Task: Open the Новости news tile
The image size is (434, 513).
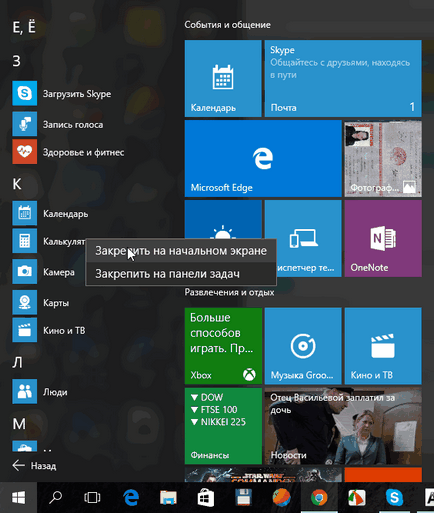Action: [x=343, y=426]
